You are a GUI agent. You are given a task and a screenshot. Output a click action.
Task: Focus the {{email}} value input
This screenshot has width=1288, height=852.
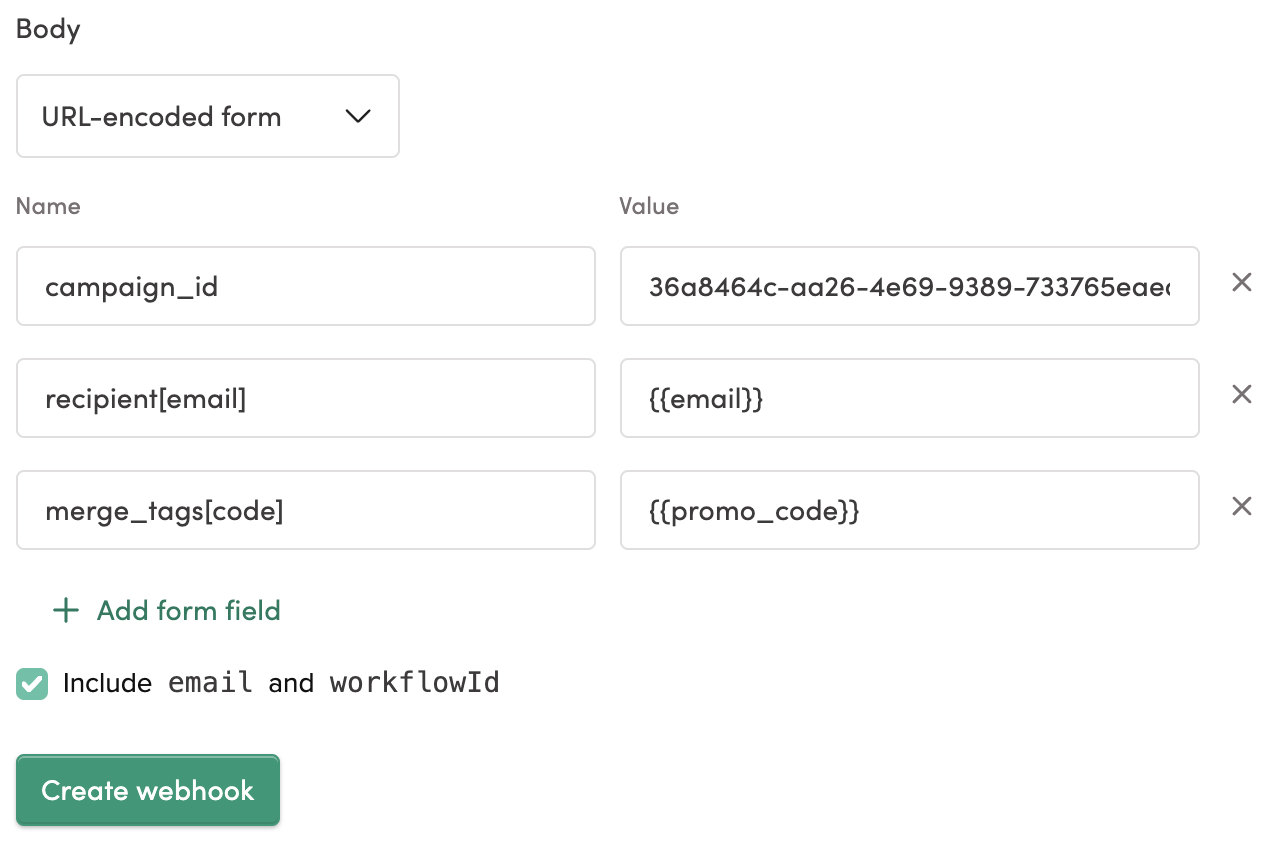[910, 398]
